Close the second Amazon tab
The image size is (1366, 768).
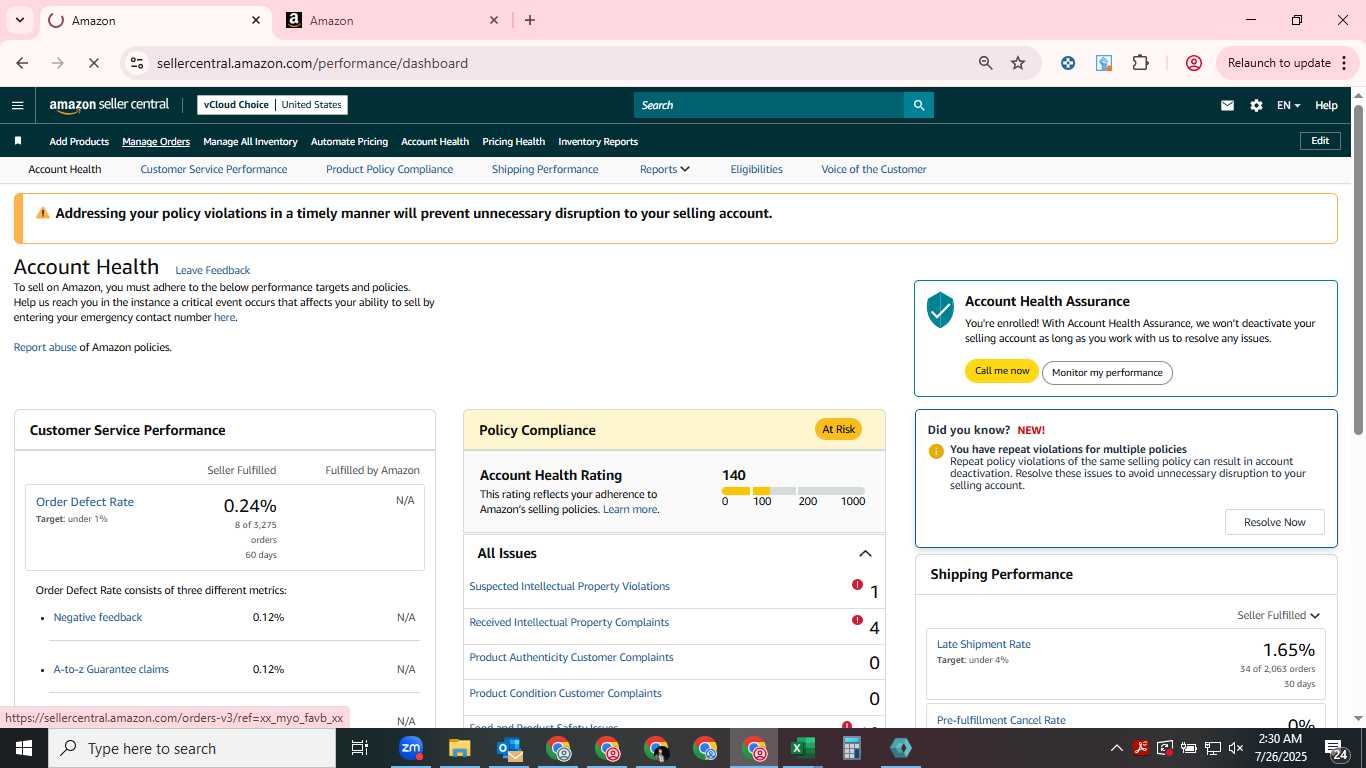(x=494, y=20)
